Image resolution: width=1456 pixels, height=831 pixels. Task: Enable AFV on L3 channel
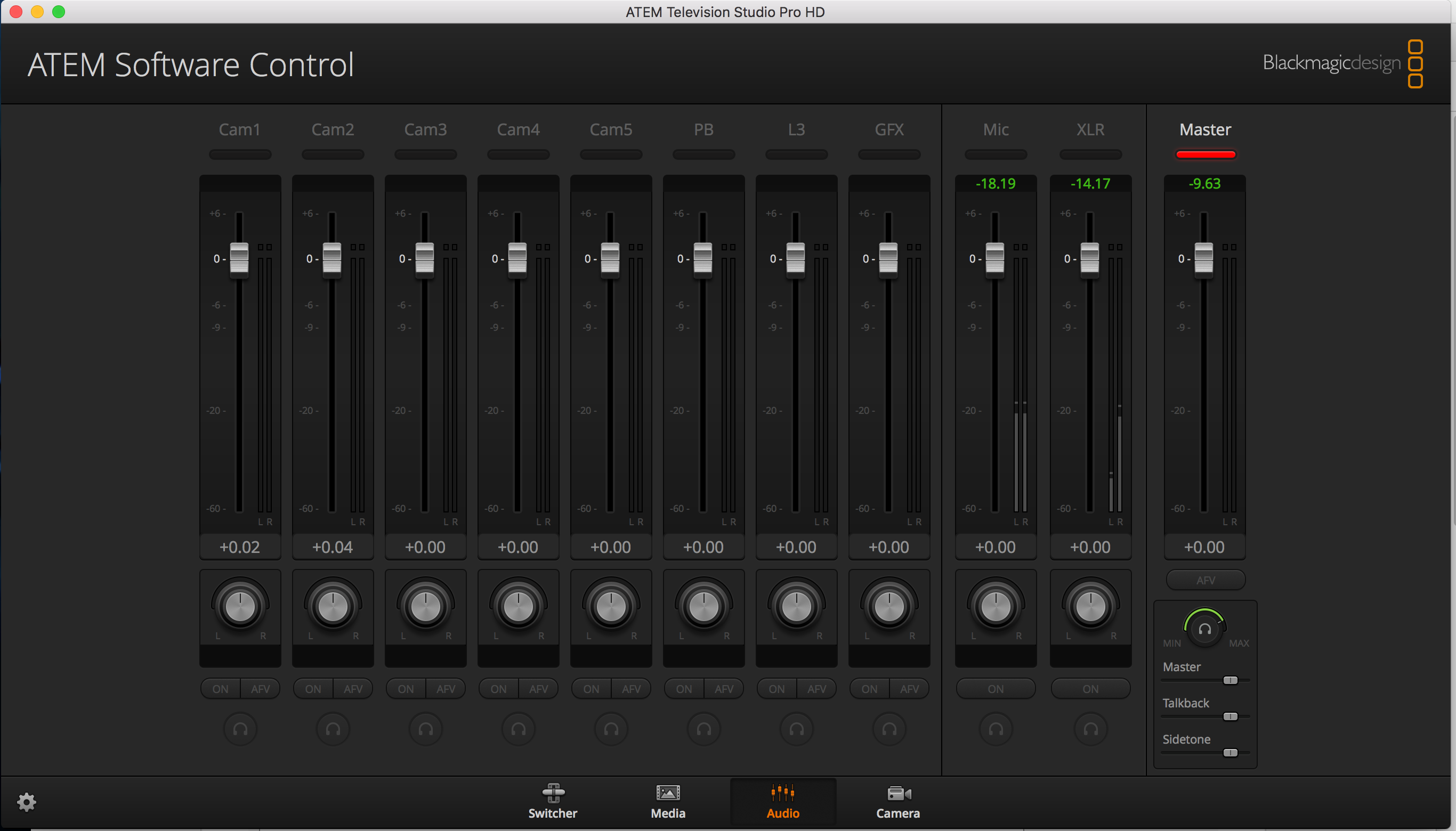point(816,689)
